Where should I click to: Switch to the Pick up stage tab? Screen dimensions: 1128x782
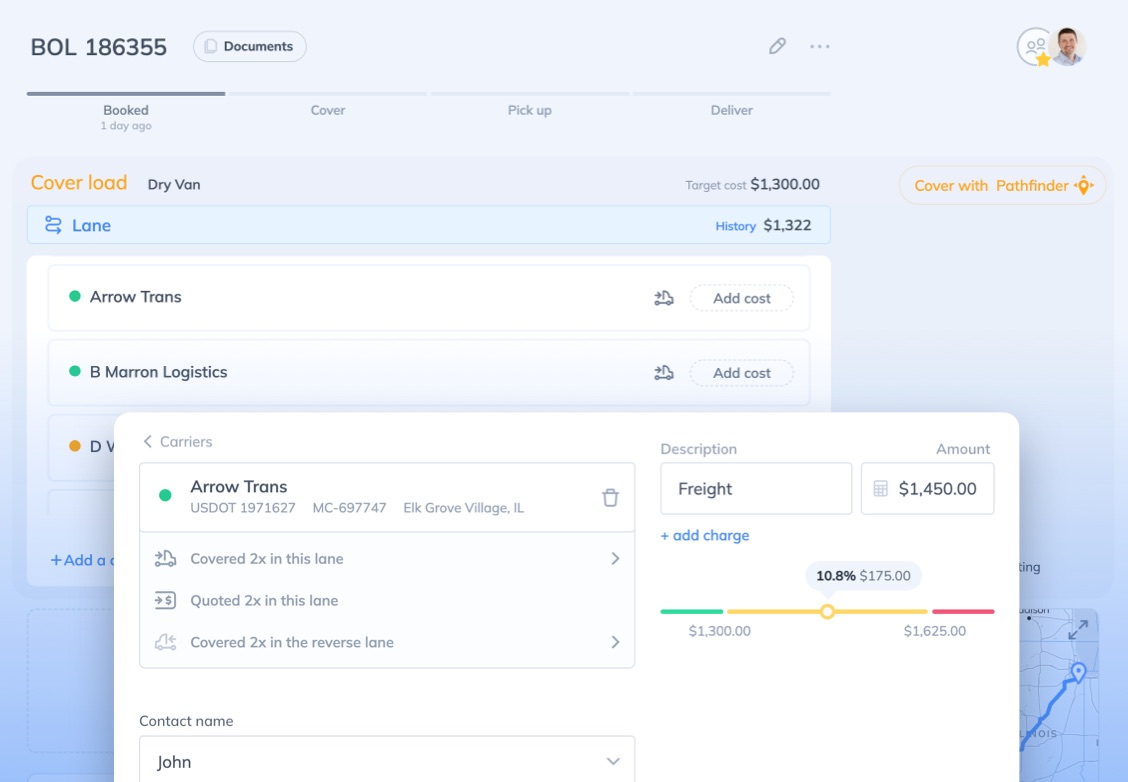(x=529, y=110)
